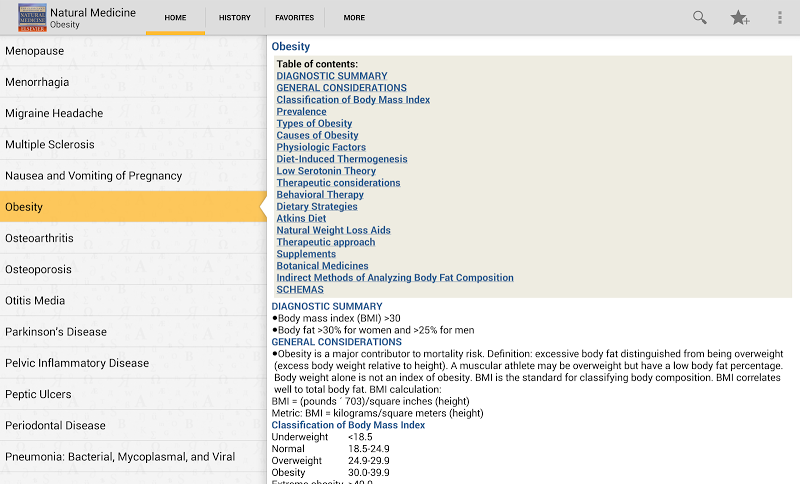Select Menorrhagia in the topic list
This screenshot has width=800, height=484.
coord(133,82)
